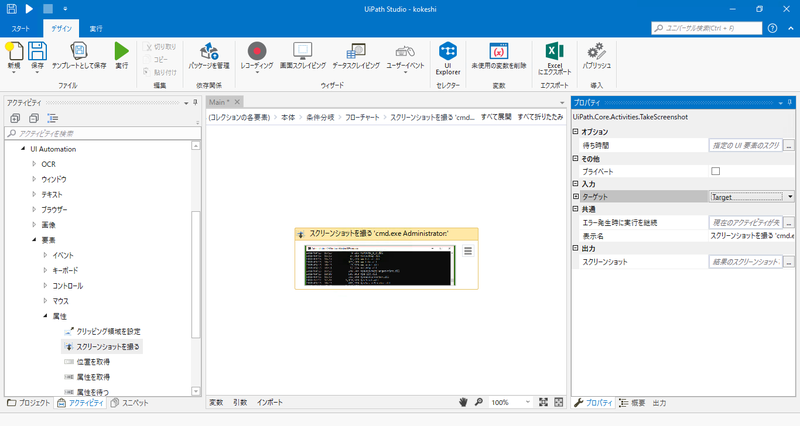
Task: Expand the OCR tree node
Action: pos(34,164)
